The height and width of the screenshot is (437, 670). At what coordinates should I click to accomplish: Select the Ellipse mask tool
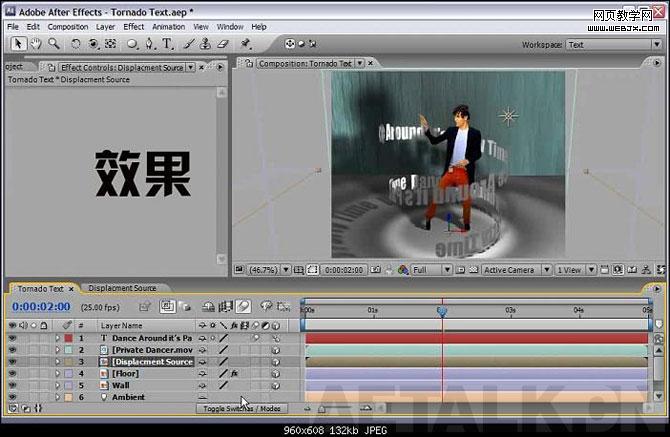tap(132, 44)
